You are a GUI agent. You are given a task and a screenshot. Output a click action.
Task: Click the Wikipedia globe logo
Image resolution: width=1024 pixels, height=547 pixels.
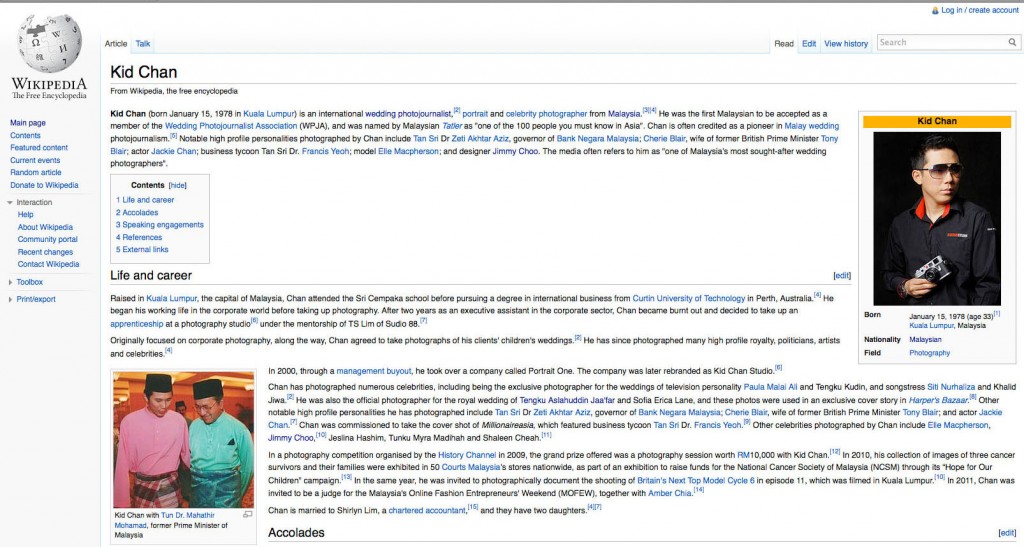[49, 44]
